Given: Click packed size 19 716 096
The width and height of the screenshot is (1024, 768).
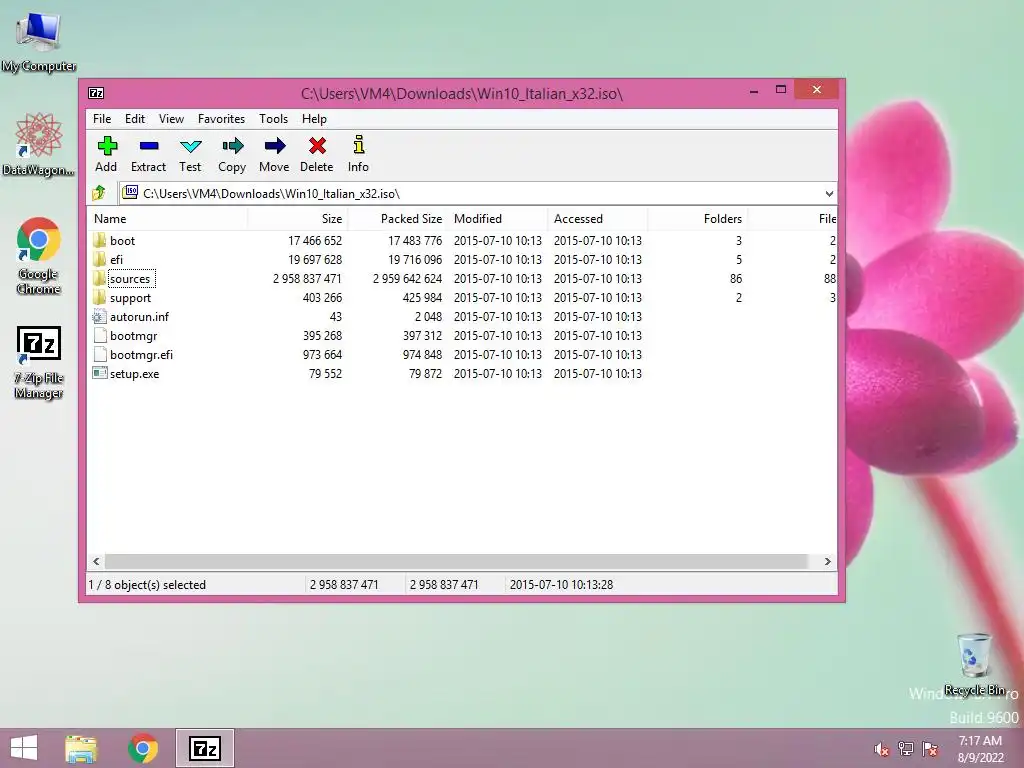Looking at the screenshot, I should pos(415,260).
